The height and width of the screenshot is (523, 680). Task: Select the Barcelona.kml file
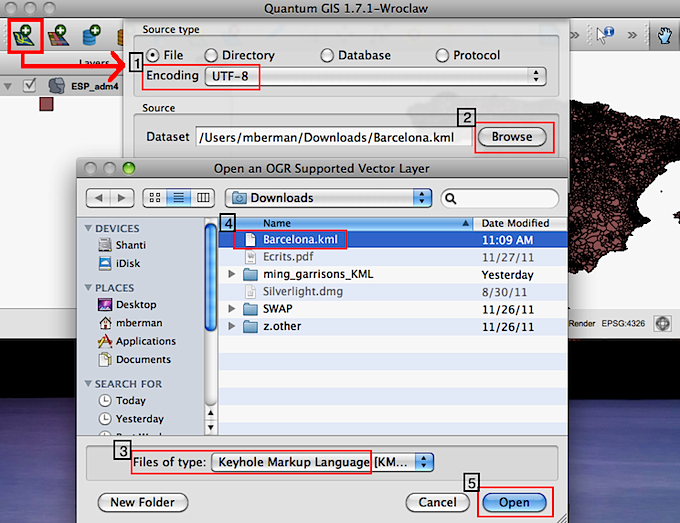coord(393,239)
